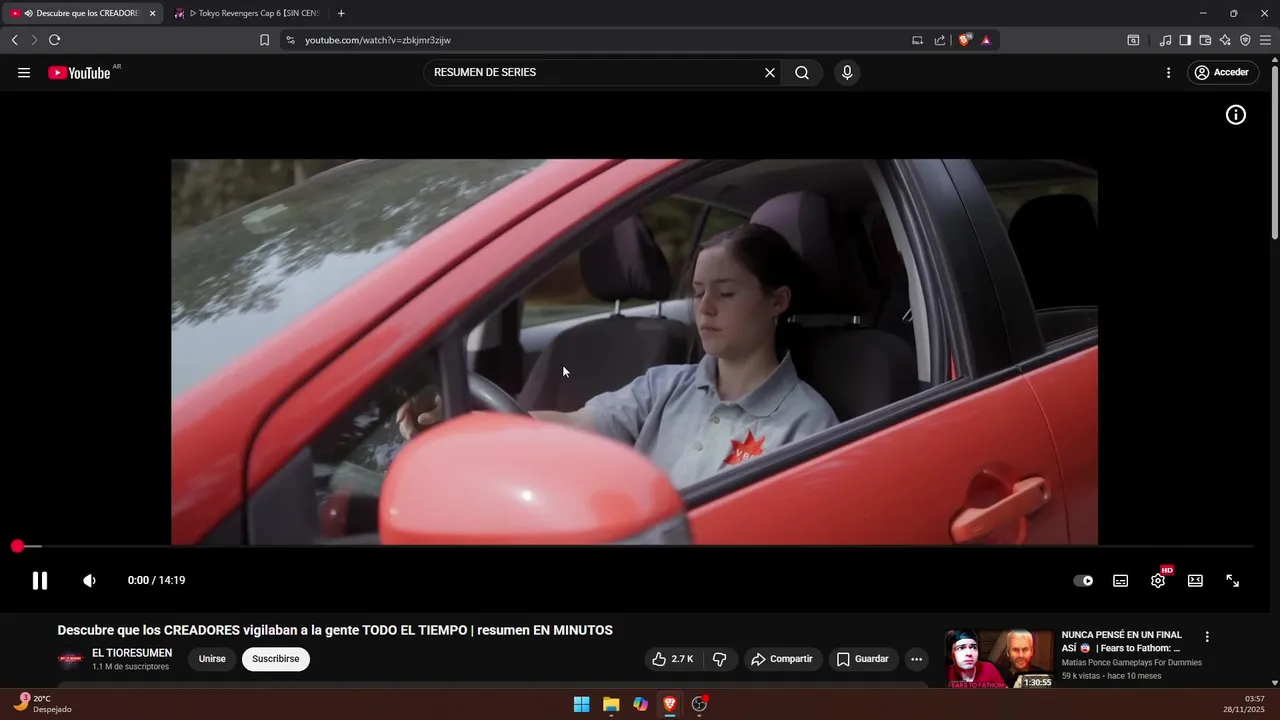
Task: Save the video with Guardar
Action: click(862, 659)
